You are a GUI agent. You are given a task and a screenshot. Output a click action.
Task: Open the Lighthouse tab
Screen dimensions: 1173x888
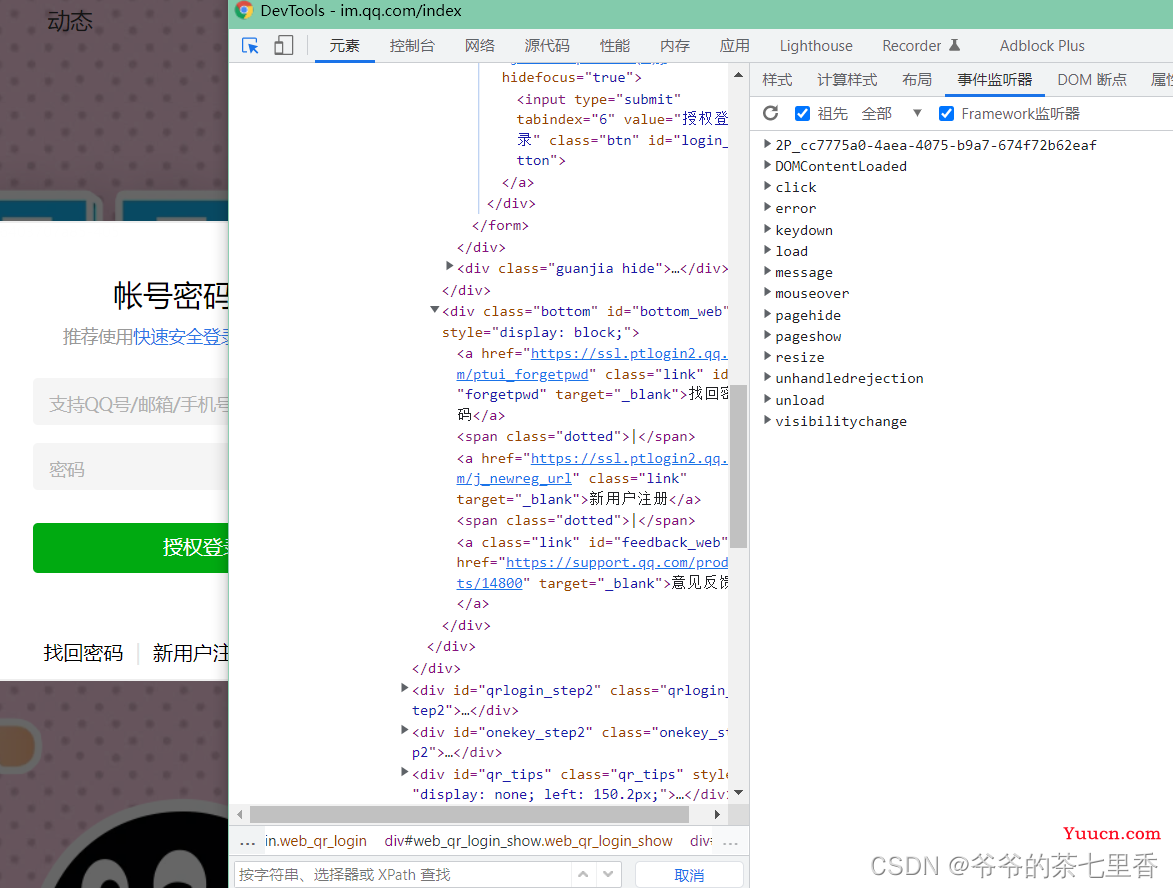pyautogui.click(x=816, y=46)
